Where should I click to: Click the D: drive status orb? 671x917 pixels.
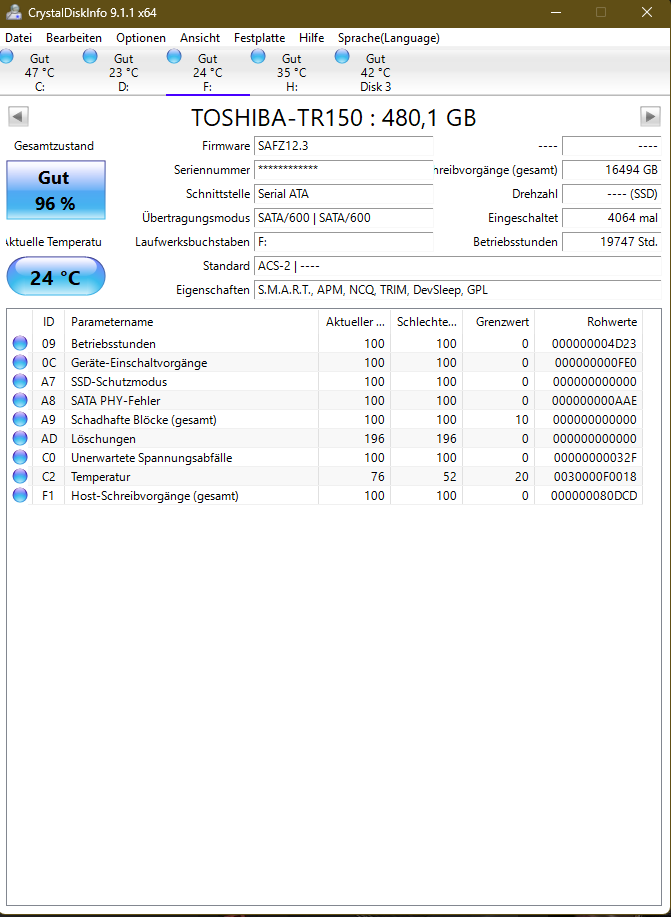pos(90,56)
